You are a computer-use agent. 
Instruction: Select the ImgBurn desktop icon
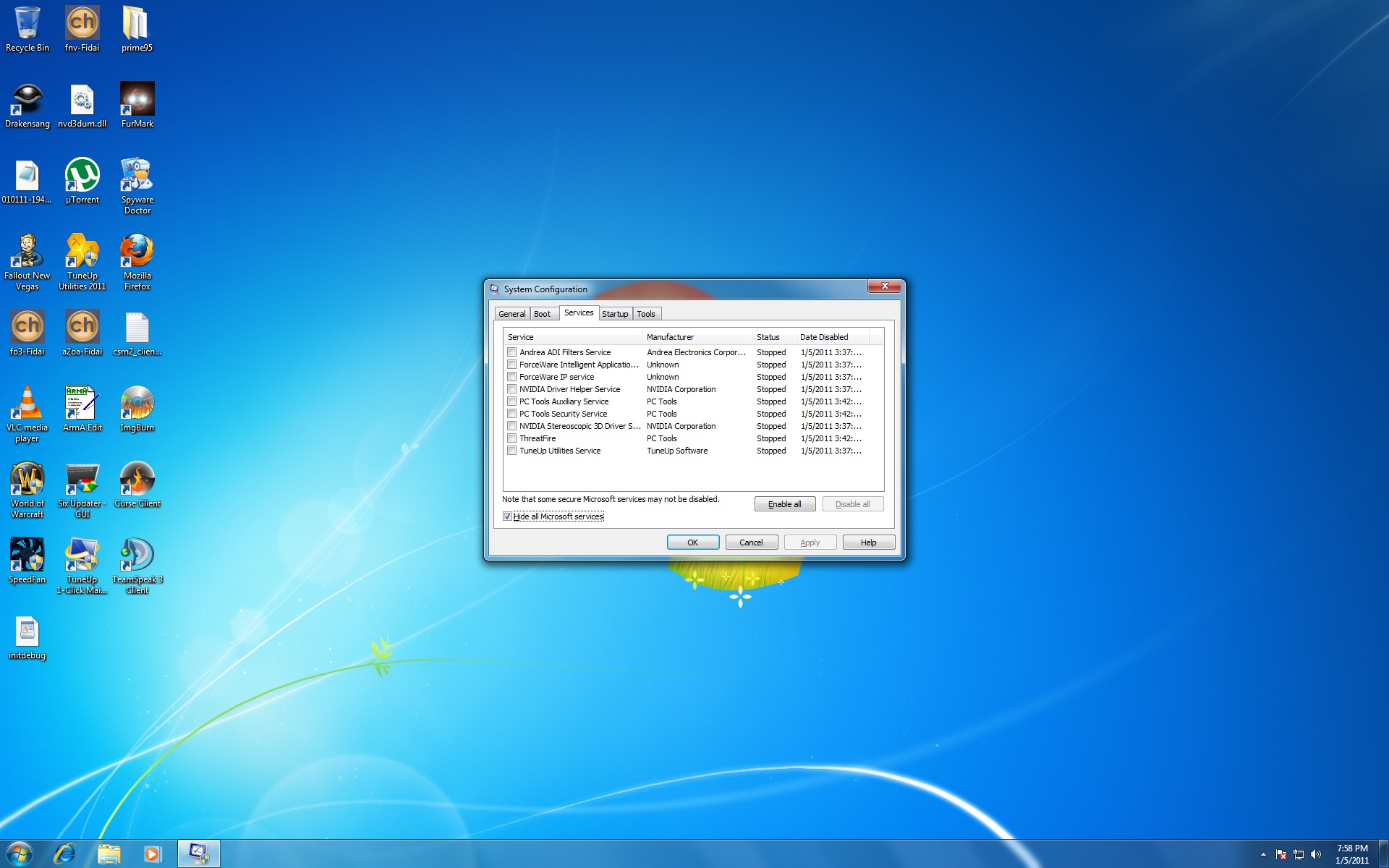coord(137,409)
